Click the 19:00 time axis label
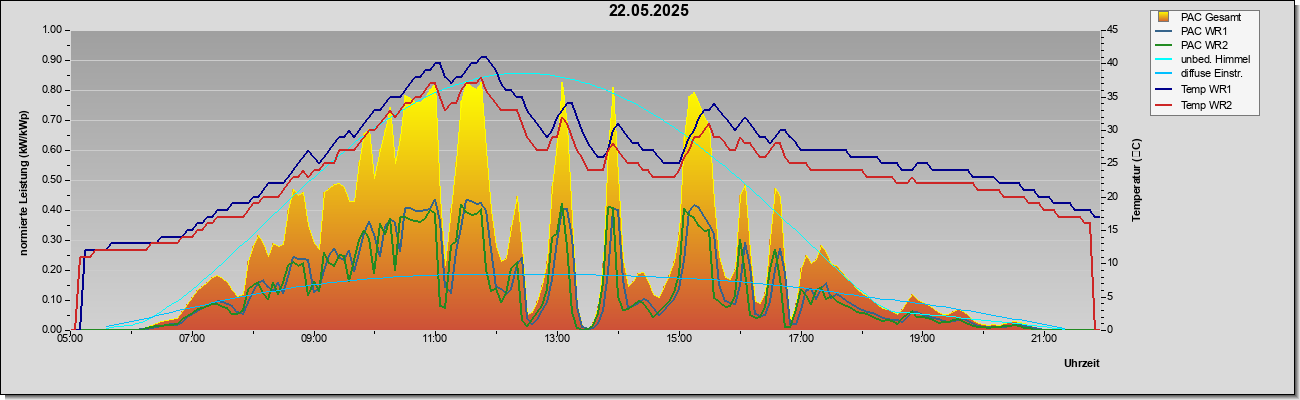The width and height of the screenshot is (1300, 400). tap(922, 339)
